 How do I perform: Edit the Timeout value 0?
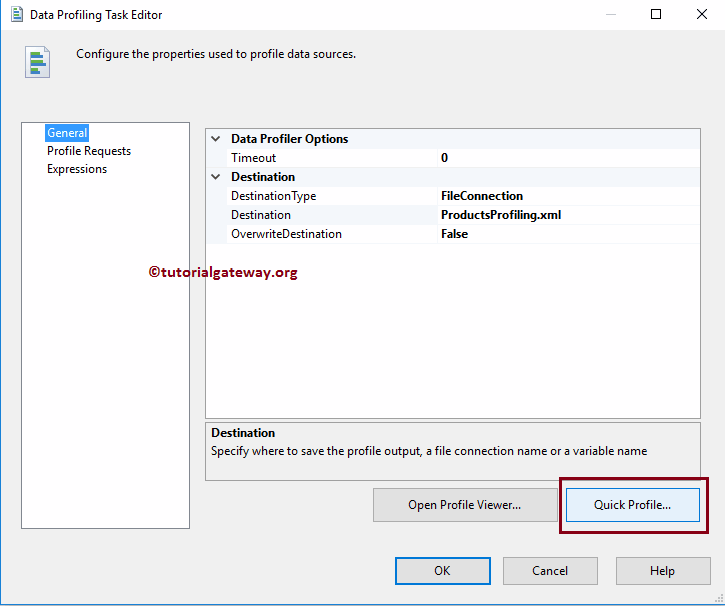click(568, 158)
